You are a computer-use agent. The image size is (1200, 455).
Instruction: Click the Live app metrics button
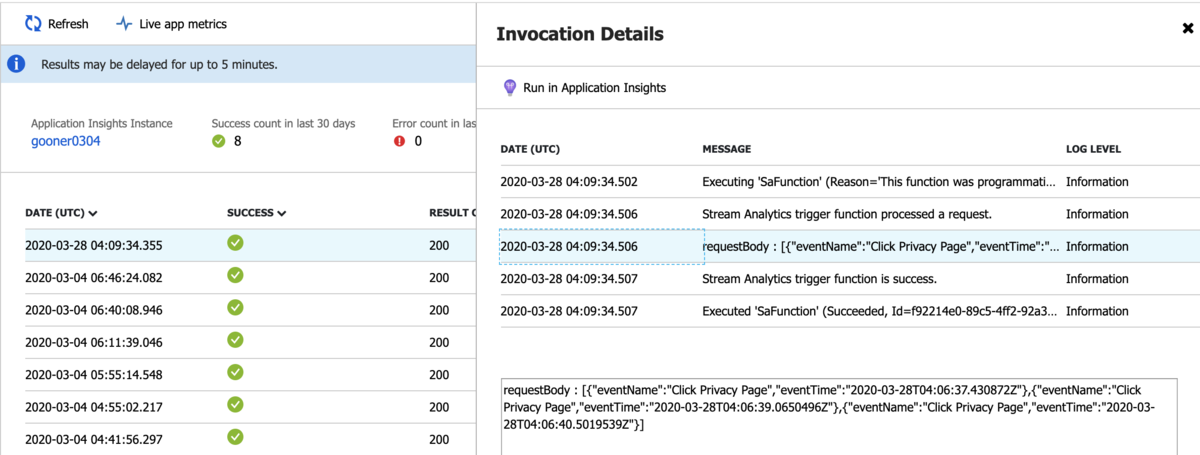(x=183, y=24)
